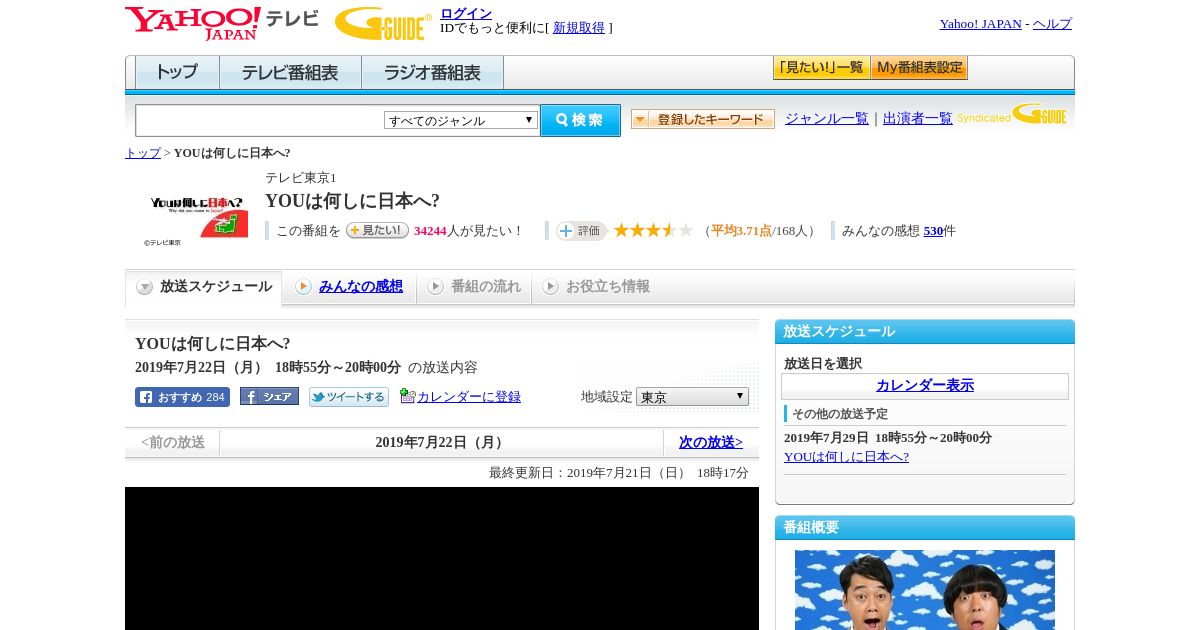Viewport: 1200px width, 630px height.
Task: Open 「見たい!」一覧 button
Action: tap(821, 68)
